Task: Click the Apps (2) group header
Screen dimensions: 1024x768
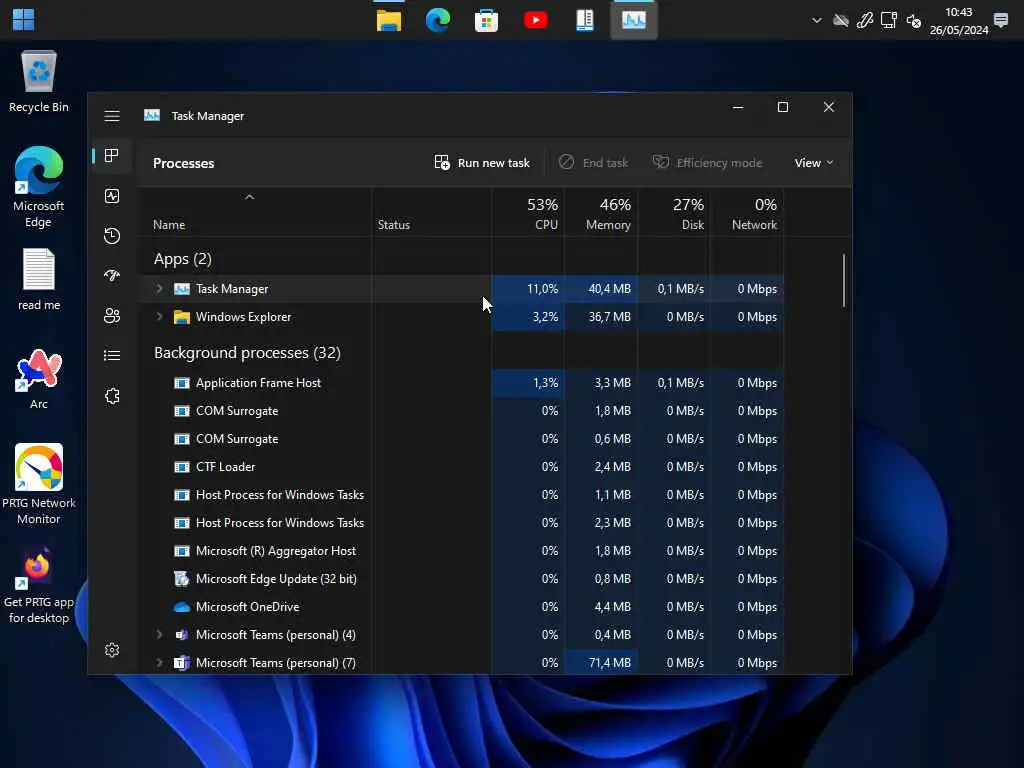Action: pos(183,259)
